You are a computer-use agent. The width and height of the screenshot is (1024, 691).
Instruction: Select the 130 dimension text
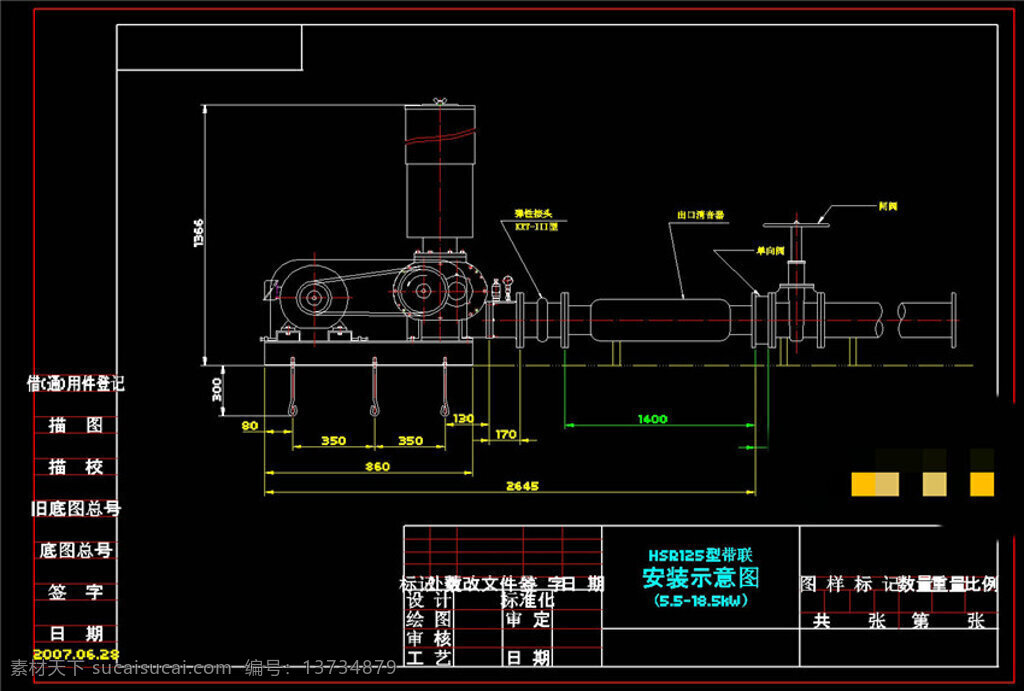[x=463, y=419]
